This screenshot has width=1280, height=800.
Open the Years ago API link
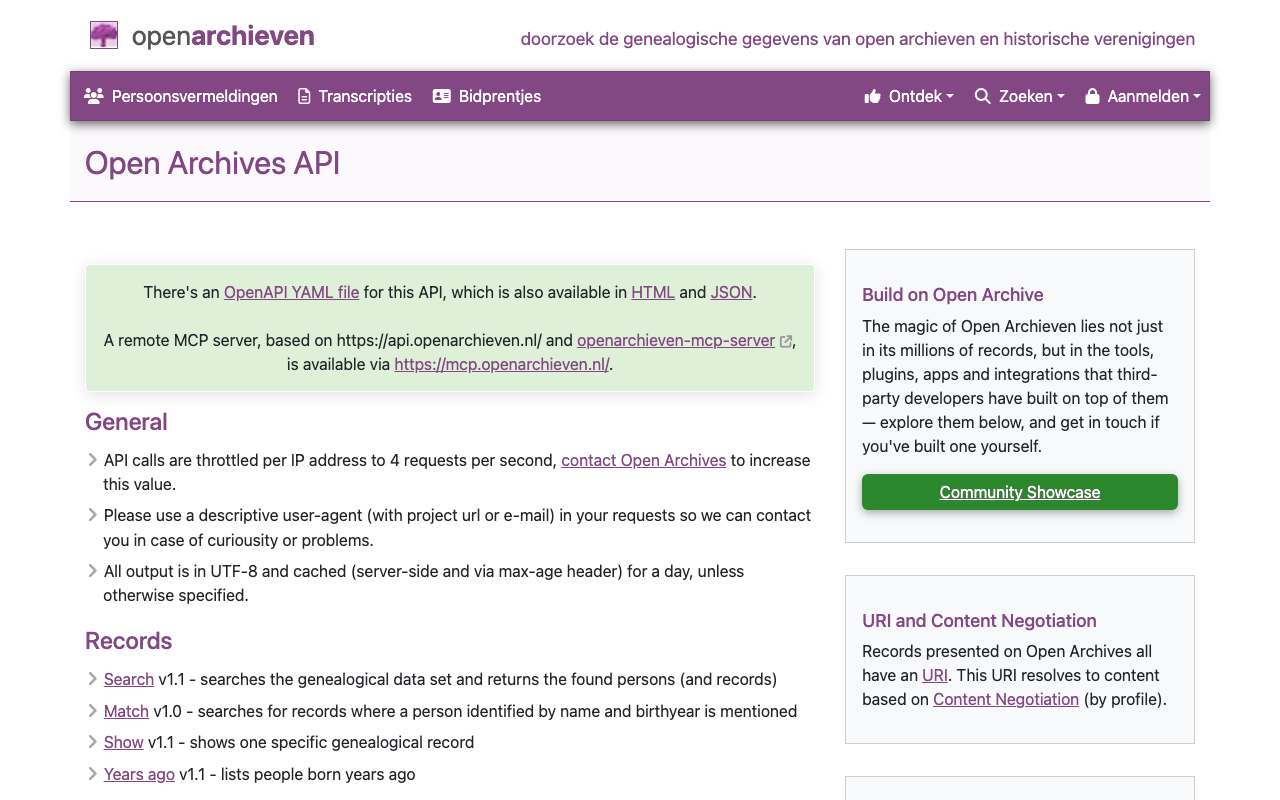(139, 774)
